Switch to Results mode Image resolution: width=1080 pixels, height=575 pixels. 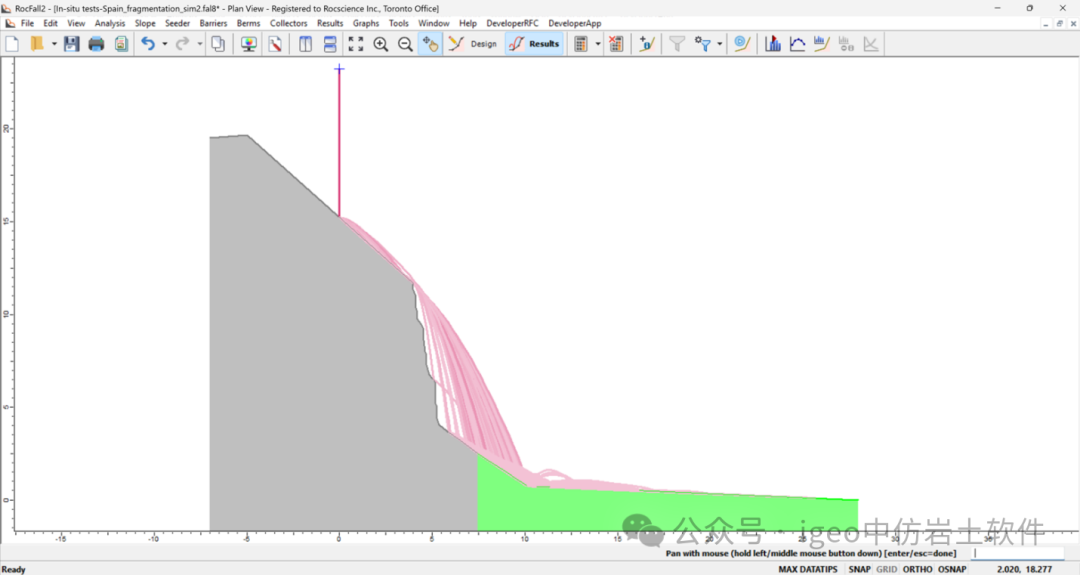(x=533, y=44)
